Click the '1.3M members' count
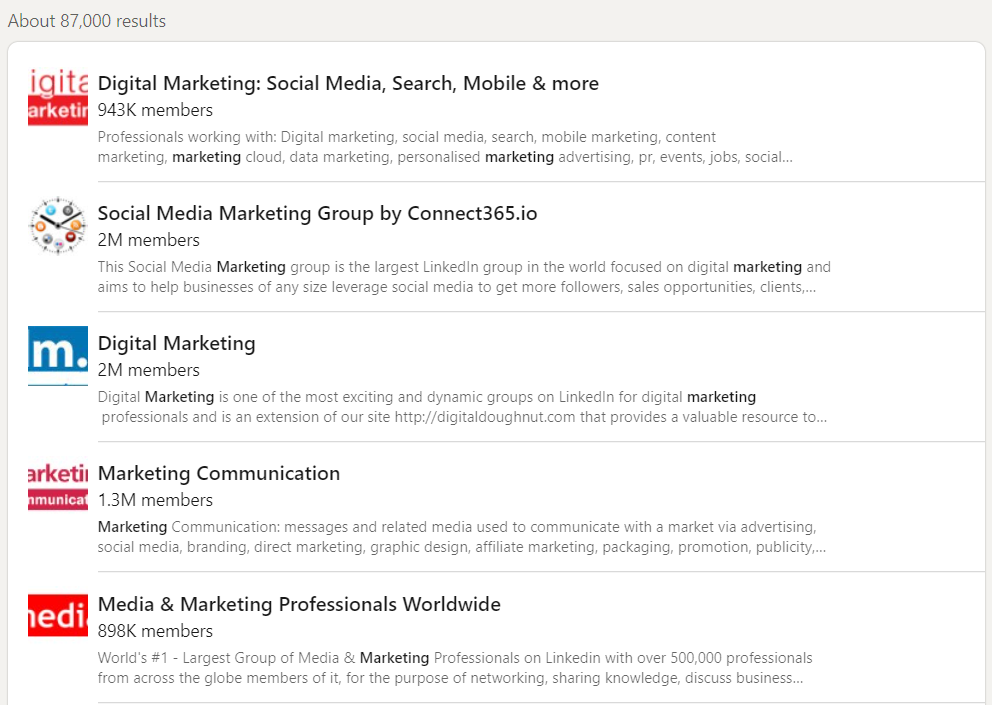 pyautogui.click(x=155, y=500)
